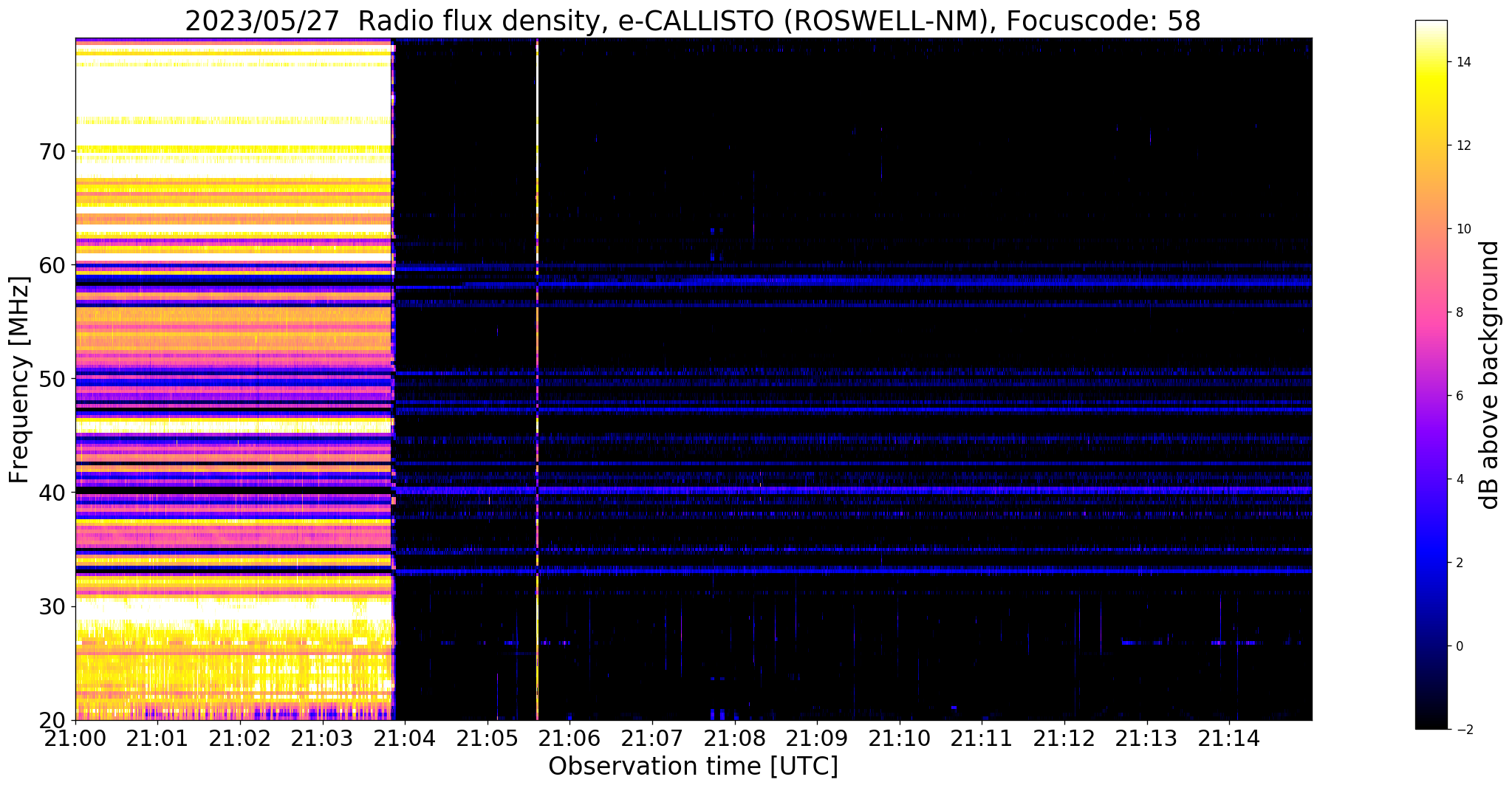Click the 'dB above background' colorbar label
1512x788 pixels.
coord(1490,374)
